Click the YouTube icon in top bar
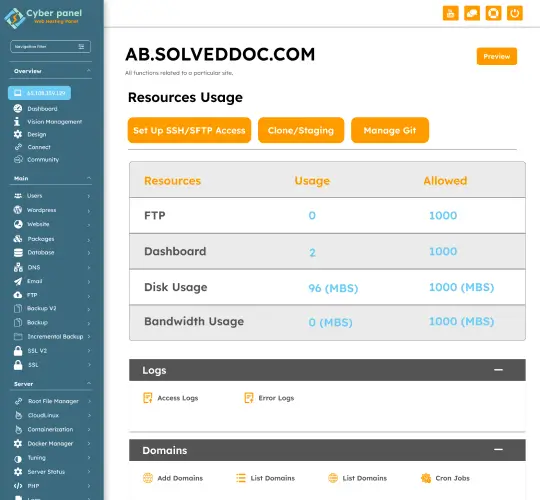Screen dimensions: 540x500 click(450, 14)
